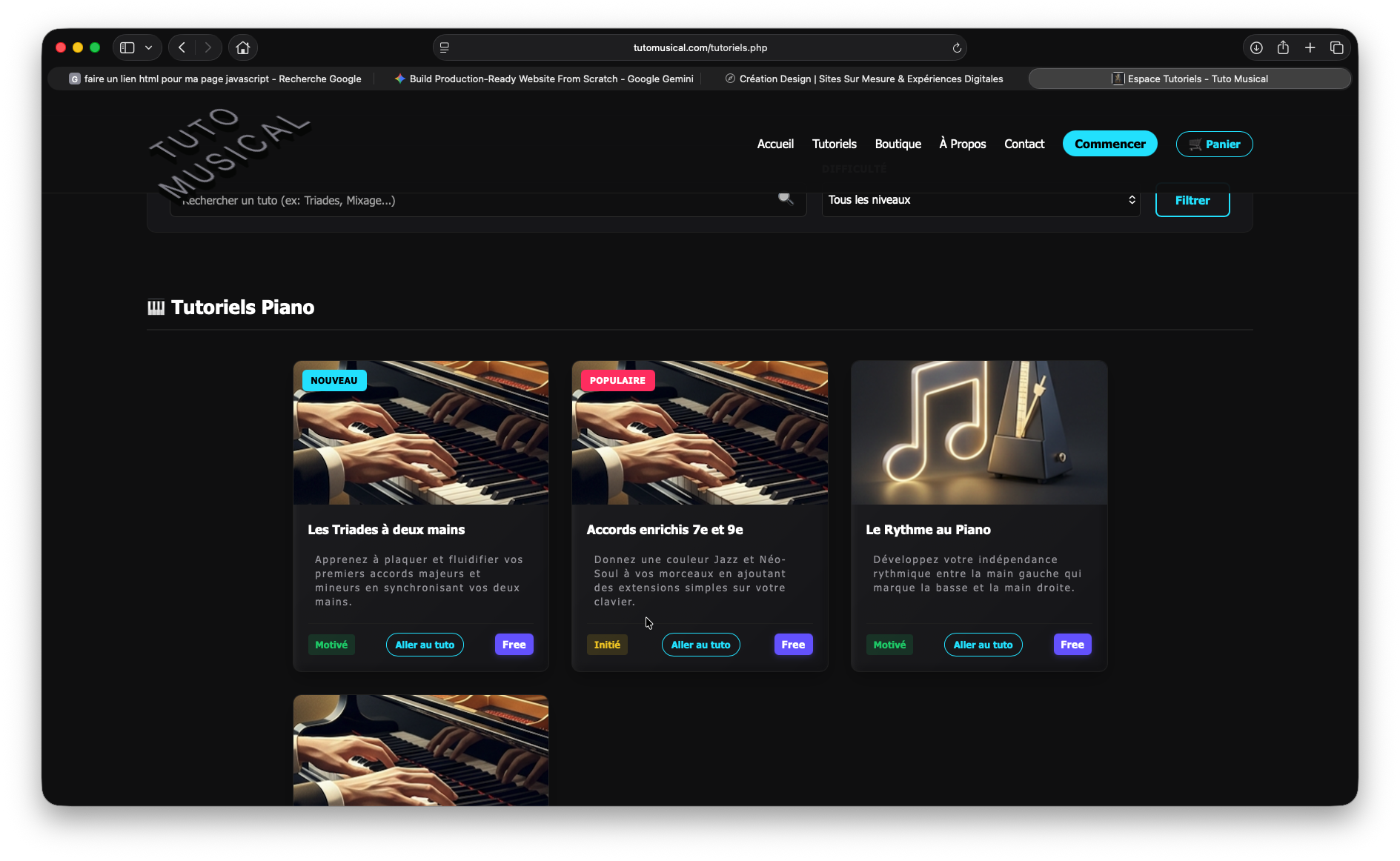Screen dimensions: 1400x861
Task: Click the Motivé level tag on Le Rythme
Action: [889, 645]
